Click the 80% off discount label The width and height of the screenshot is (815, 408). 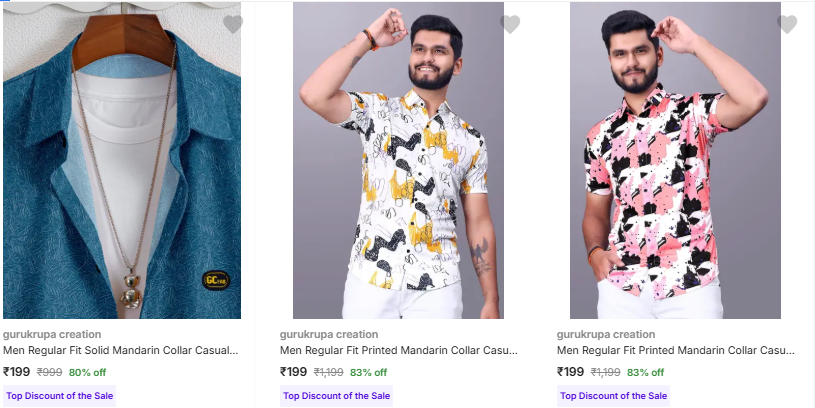pyautogui.click(x=88, y=373)
